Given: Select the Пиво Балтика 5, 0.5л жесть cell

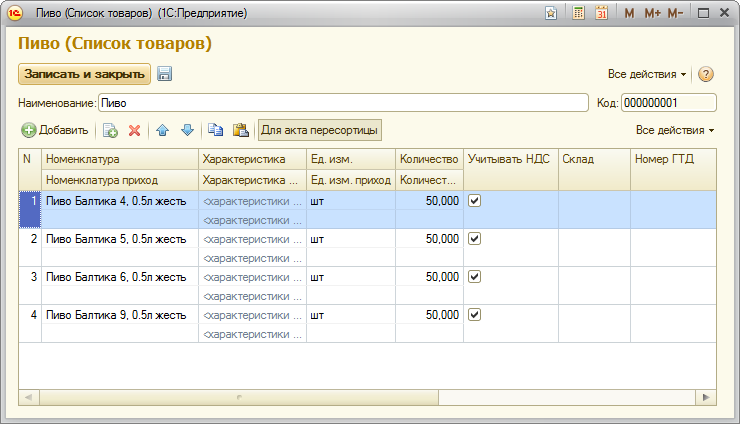Looking at the screenshot, I should [x=120, y=239].
